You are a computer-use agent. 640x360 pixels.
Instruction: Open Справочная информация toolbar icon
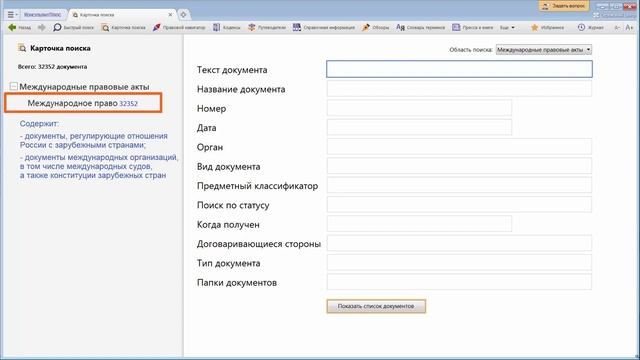click(x=297, y=27)
